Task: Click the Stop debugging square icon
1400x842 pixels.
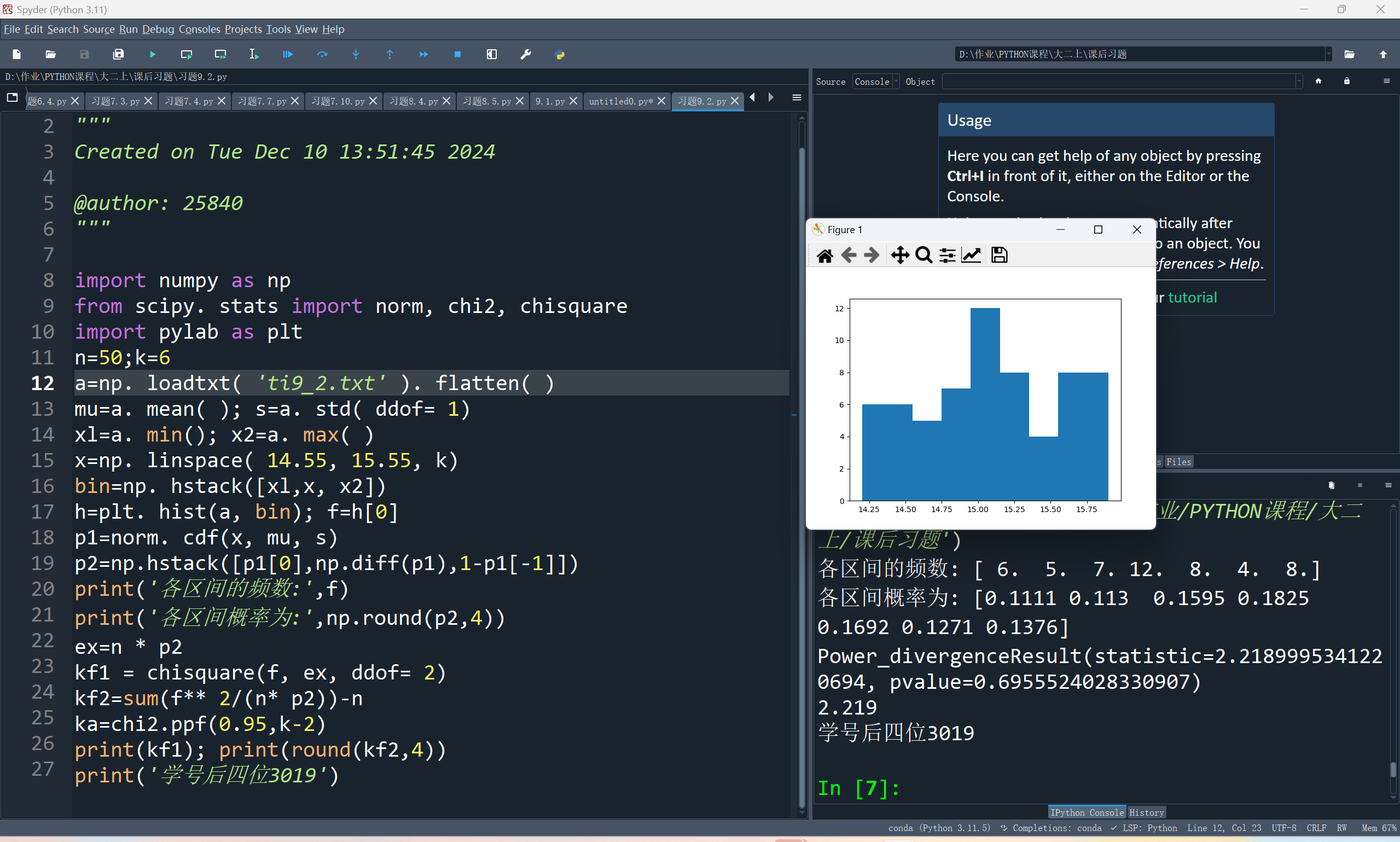Action: 457,55
